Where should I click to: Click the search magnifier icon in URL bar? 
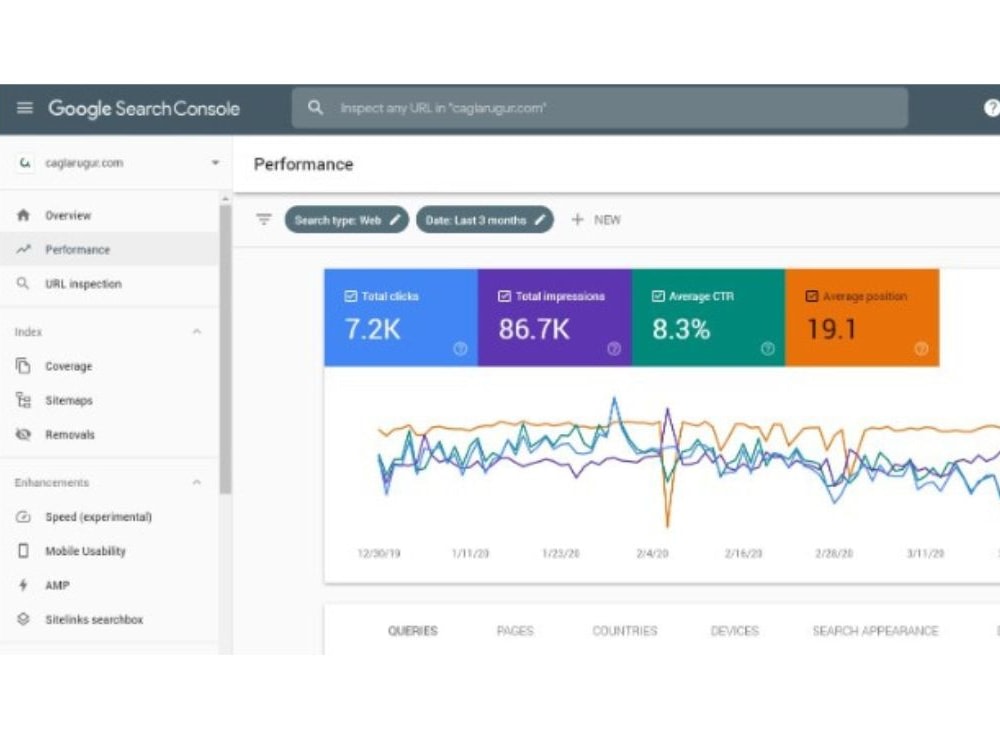315,107
